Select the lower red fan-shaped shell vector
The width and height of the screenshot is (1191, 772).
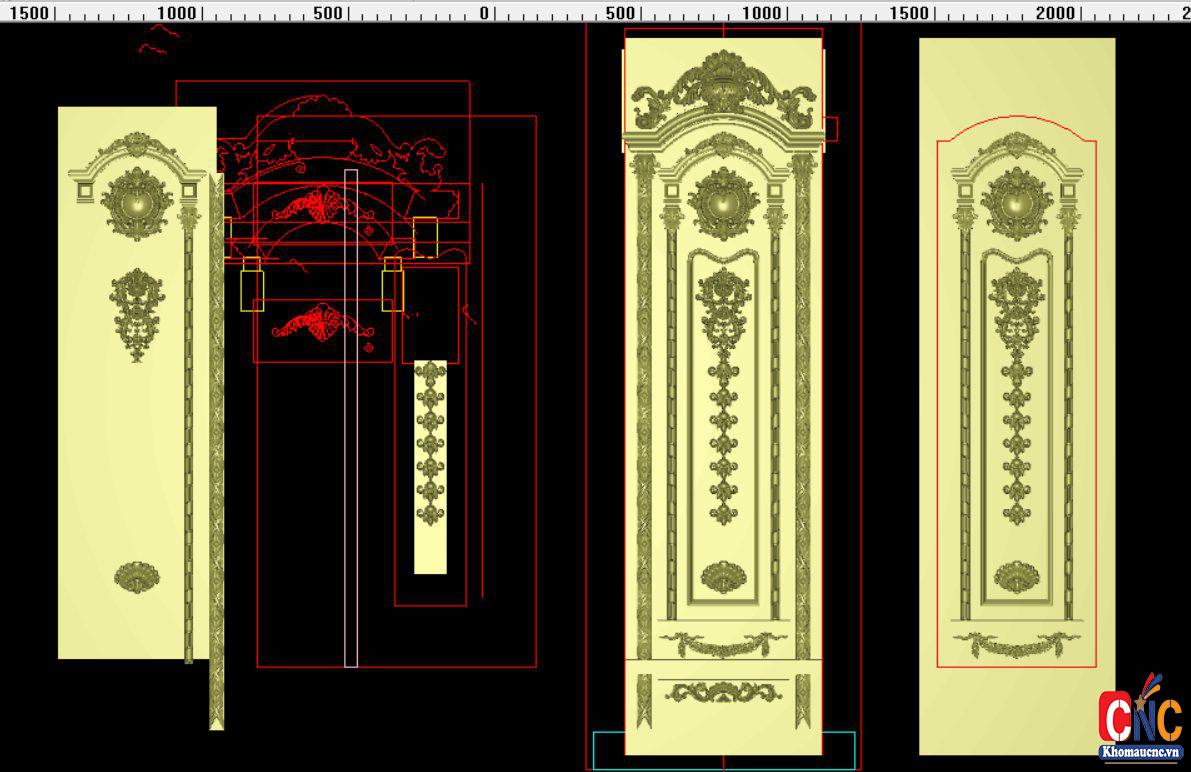(x=316, y=322)
